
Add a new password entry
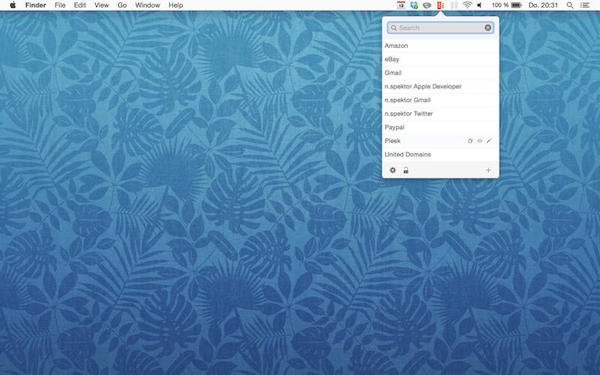[488, 170]
